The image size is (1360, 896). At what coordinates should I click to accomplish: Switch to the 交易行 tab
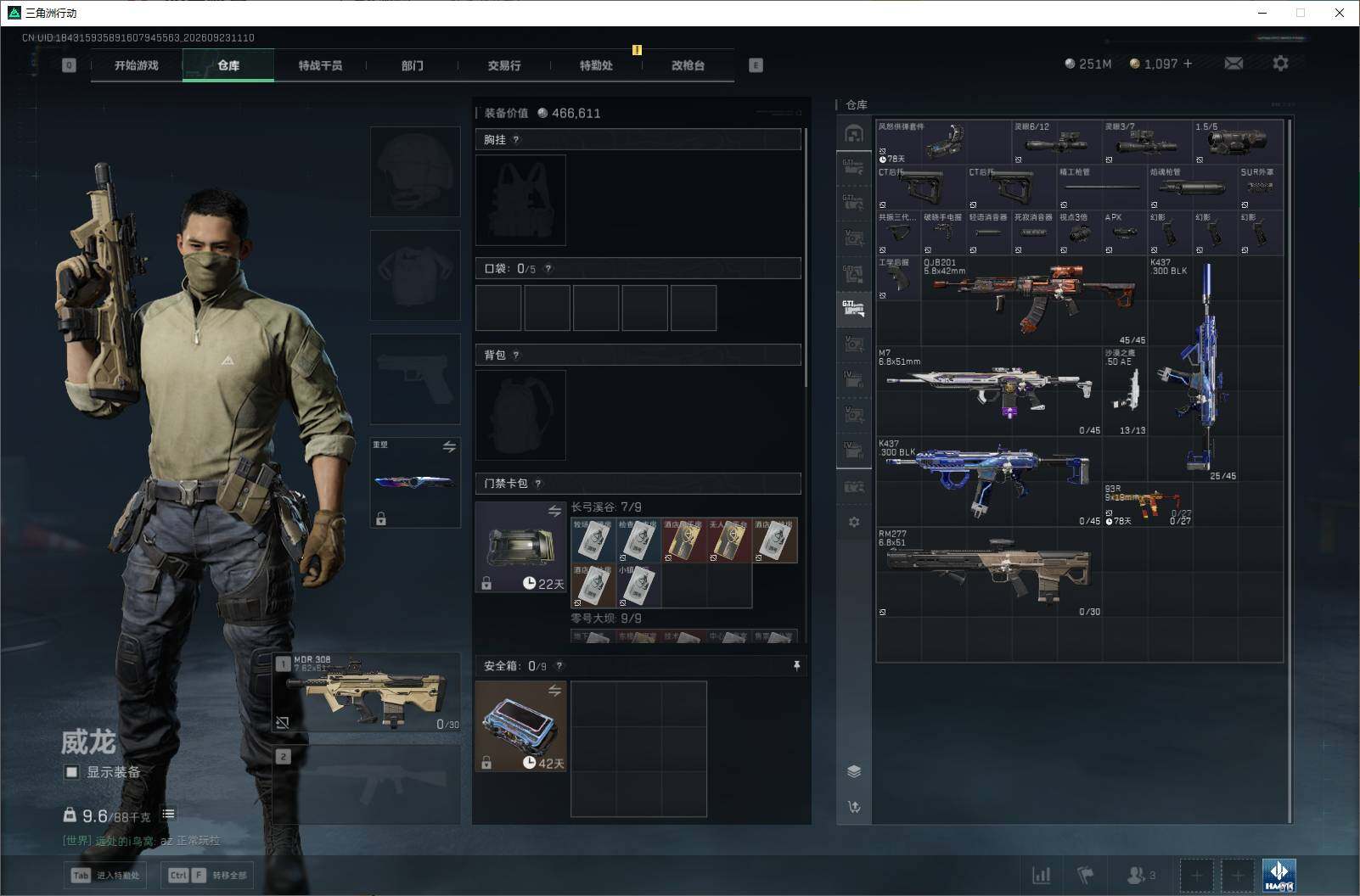(x=504, y=65)
